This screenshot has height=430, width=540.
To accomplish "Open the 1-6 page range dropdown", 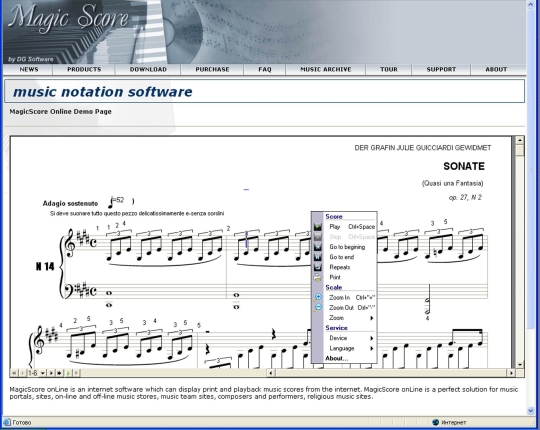I will pyautogui.click(x=42, y=373).
